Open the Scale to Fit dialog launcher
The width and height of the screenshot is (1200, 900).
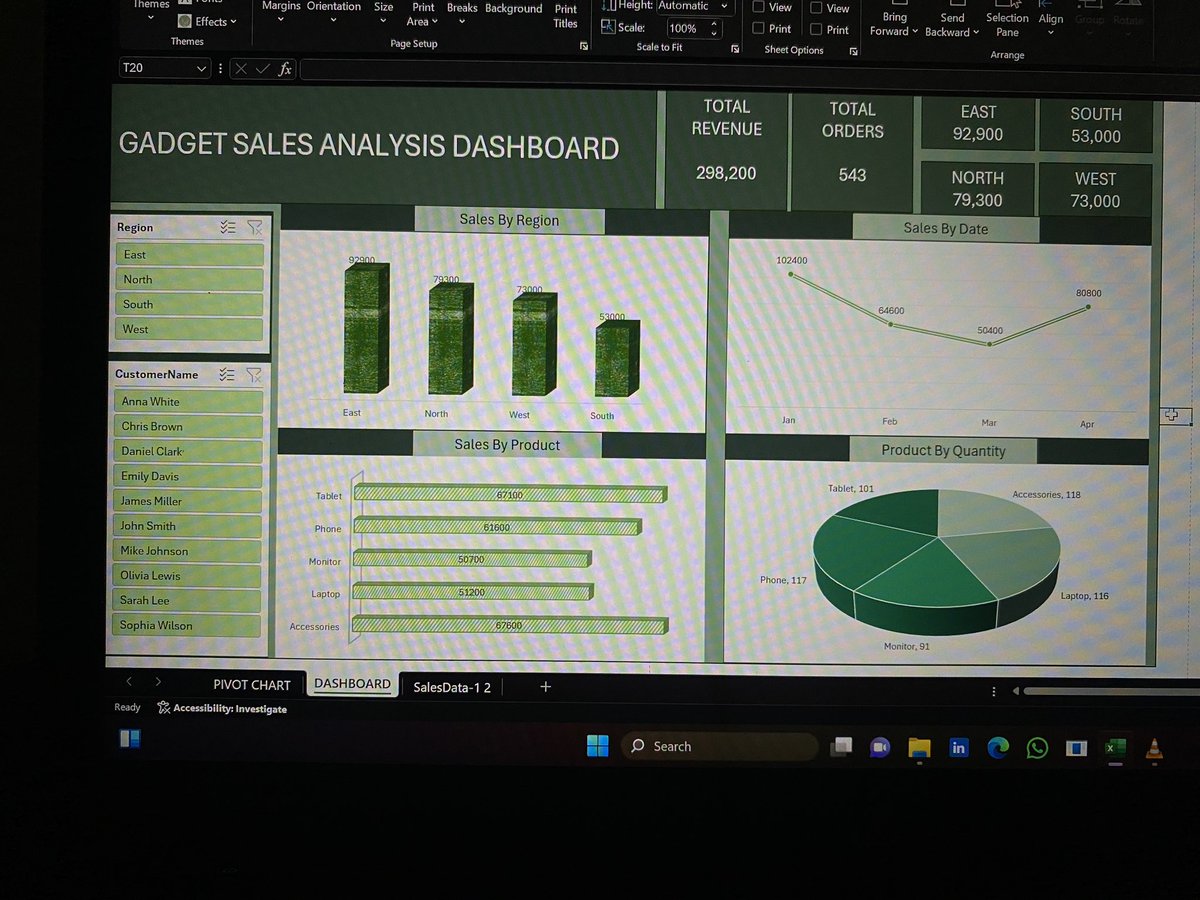point(735,49)
